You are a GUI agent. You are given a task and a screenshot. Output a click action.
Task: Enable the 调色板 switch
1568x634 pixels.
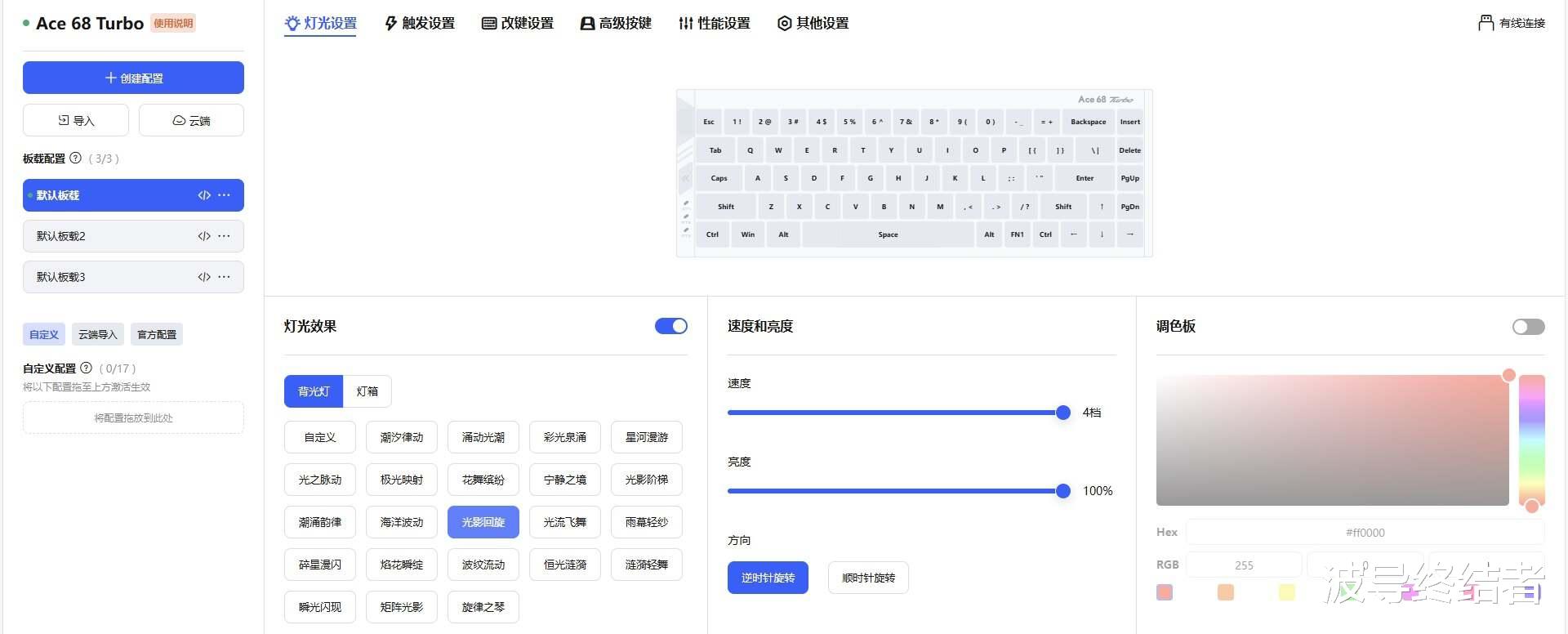coord(1528,327)
